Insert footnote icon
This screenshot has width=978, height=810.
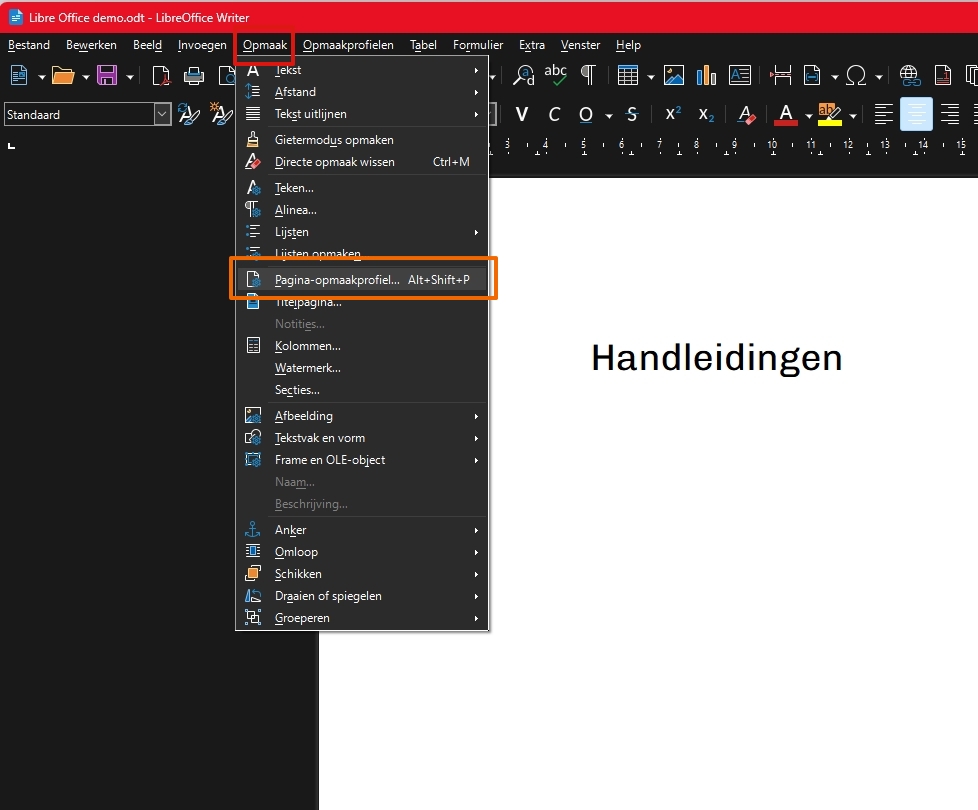[943, 75]
